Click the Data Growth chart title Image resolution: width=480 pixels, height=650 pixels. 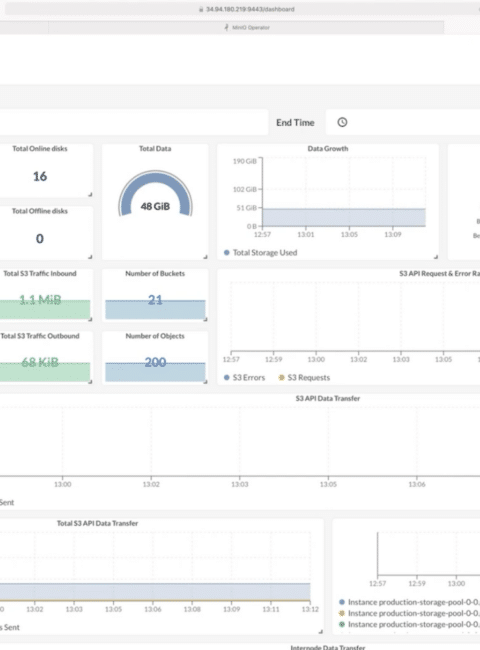pyautogui.click(x=328, y=148)
